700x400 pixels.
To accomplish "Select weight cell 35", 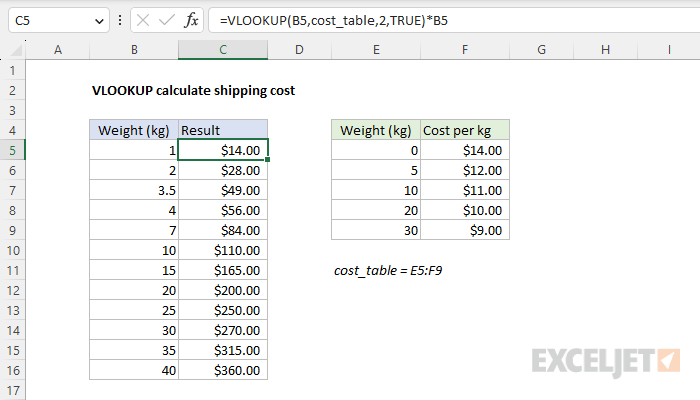I will click(134, 350).
